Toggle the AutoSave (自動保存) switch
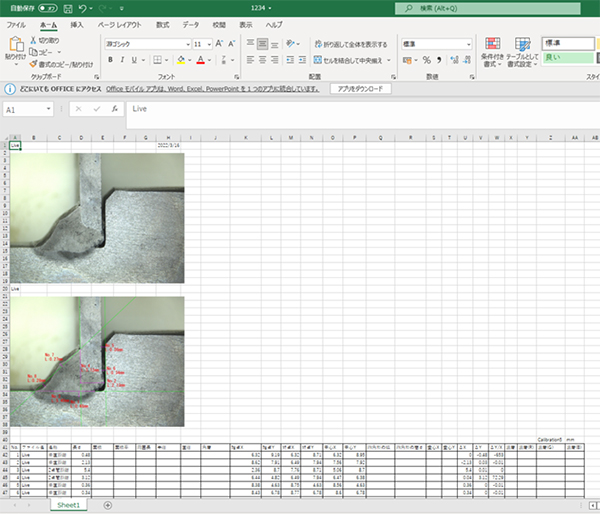 [x=46, y=8]
